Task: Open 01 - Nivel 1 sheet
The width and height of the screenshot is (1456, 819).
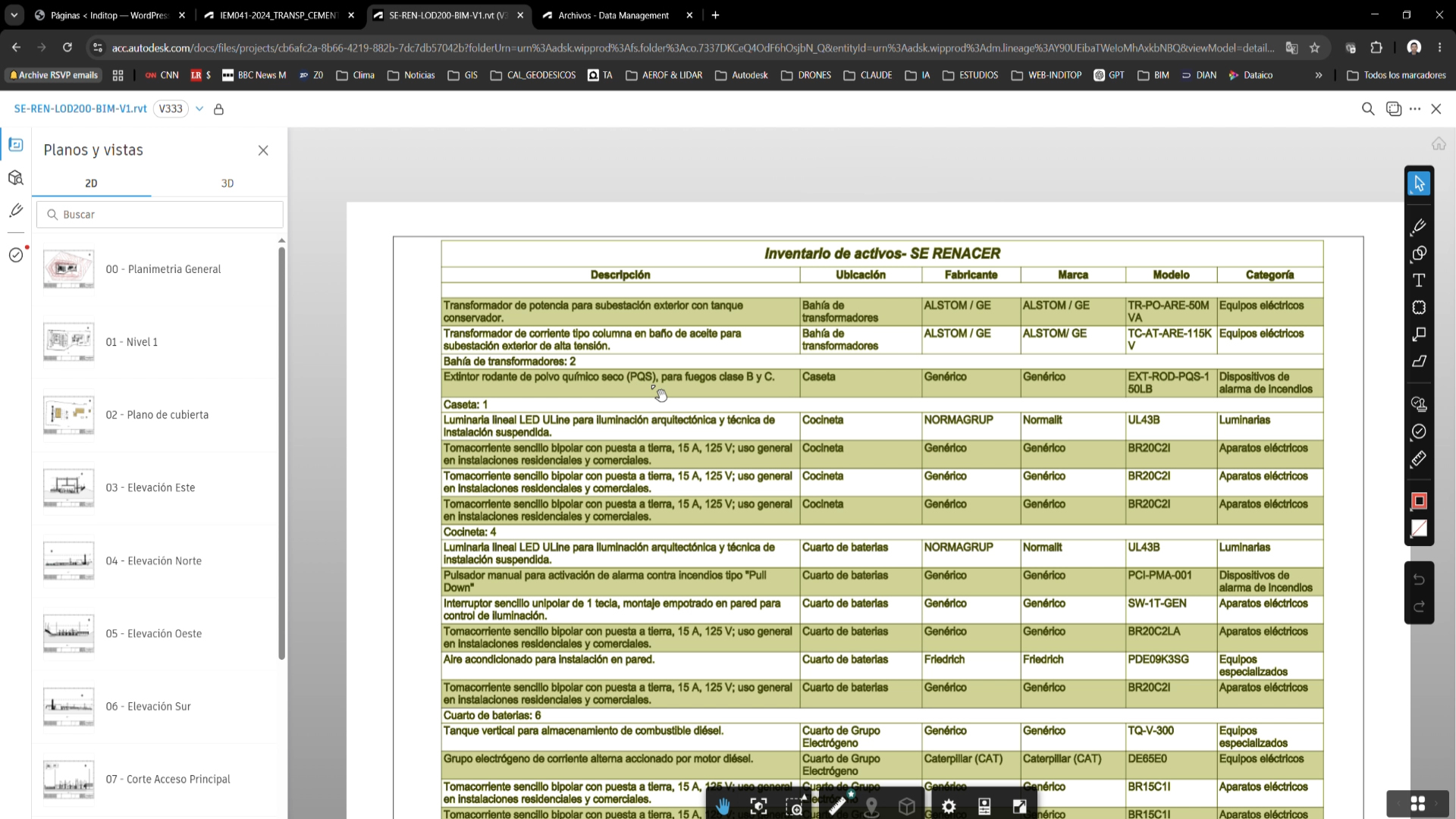Action: [x=155, y=342]
